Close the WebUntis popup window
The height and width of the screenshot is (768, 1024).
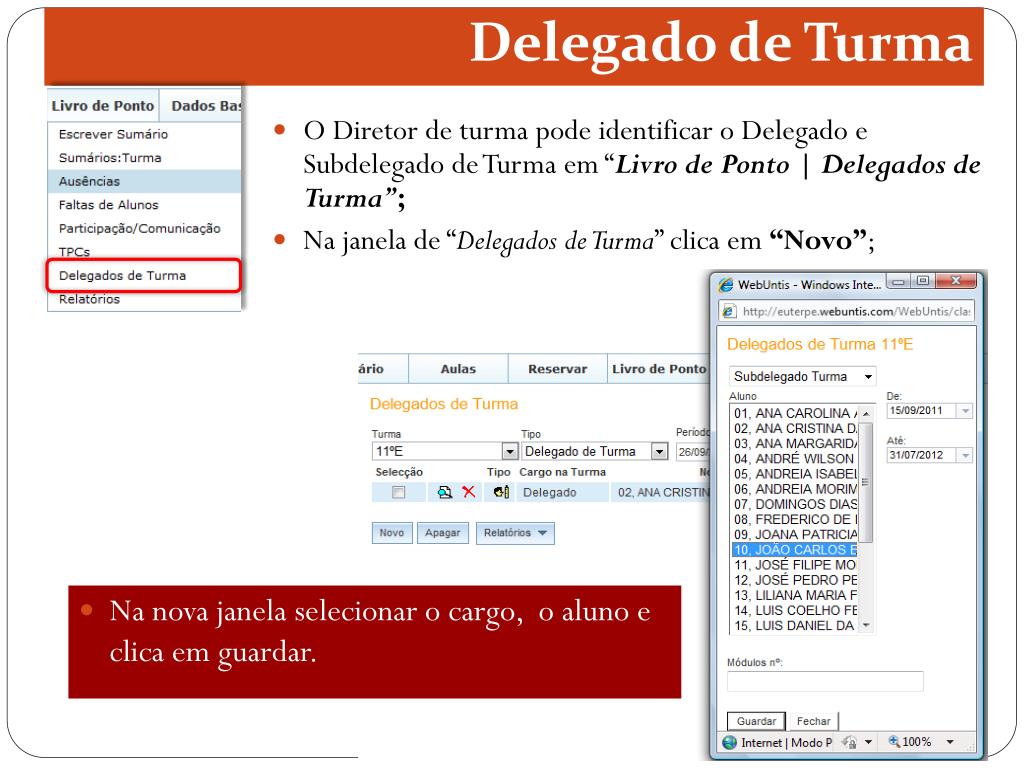click(955, 281)
